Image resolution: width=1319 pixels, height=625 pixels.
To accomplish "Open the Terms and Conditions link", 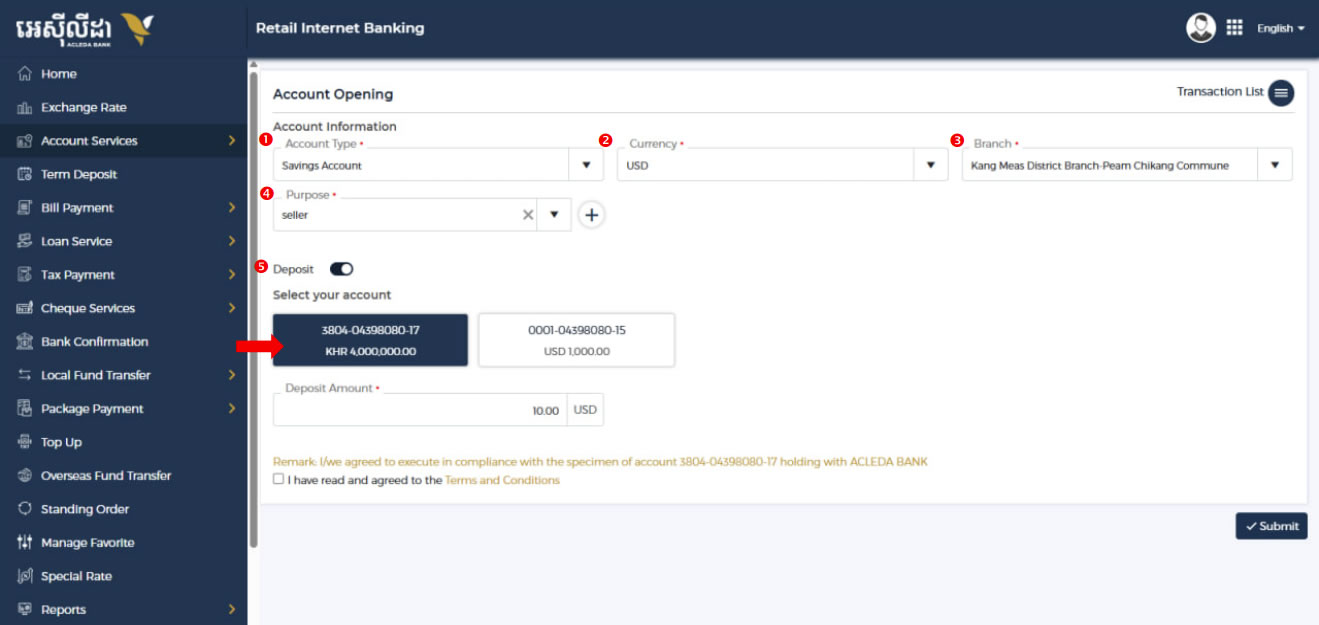I will (502, 480).
